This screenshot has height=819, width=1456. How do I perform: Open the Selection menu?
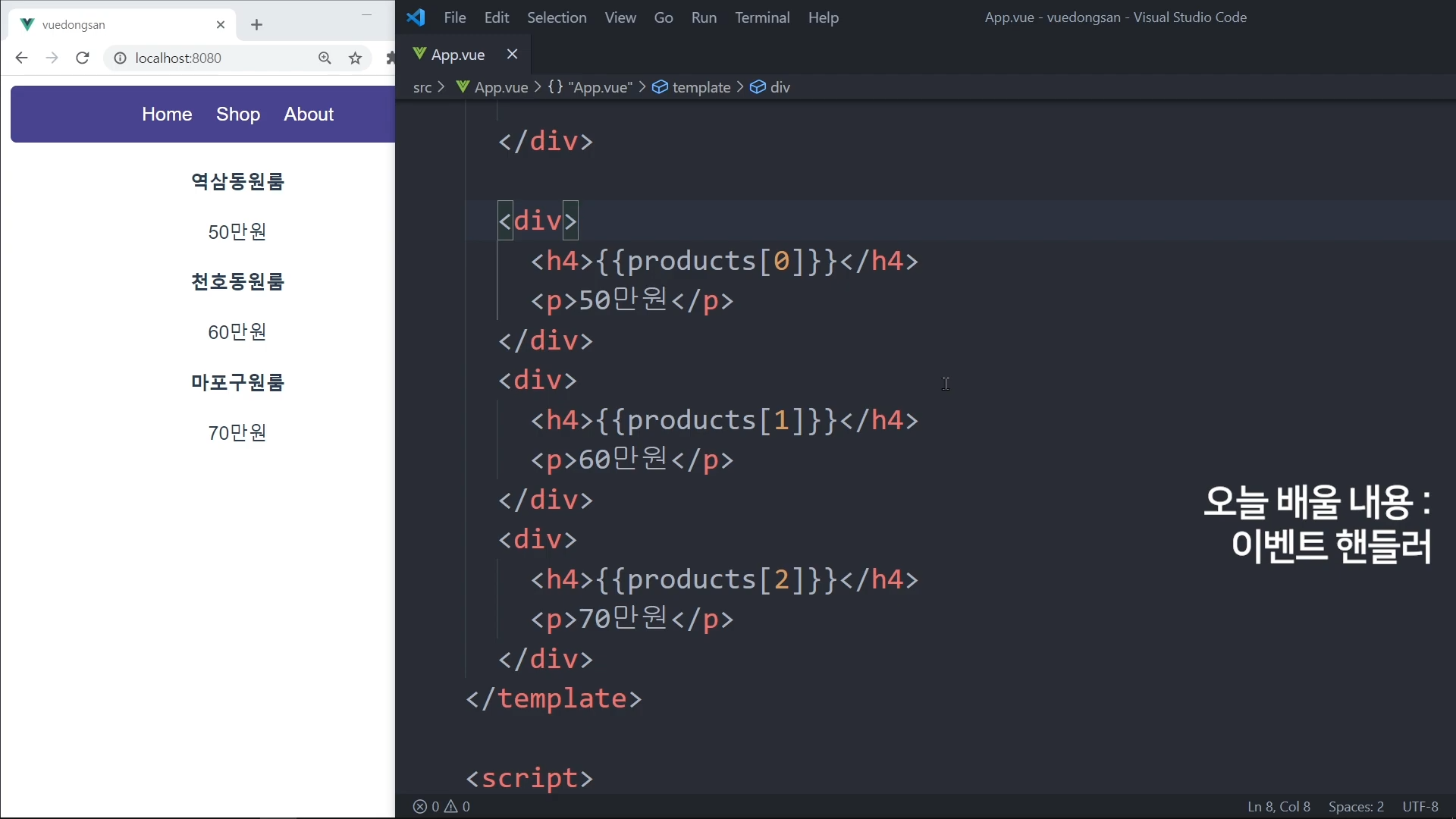[557, 17]
